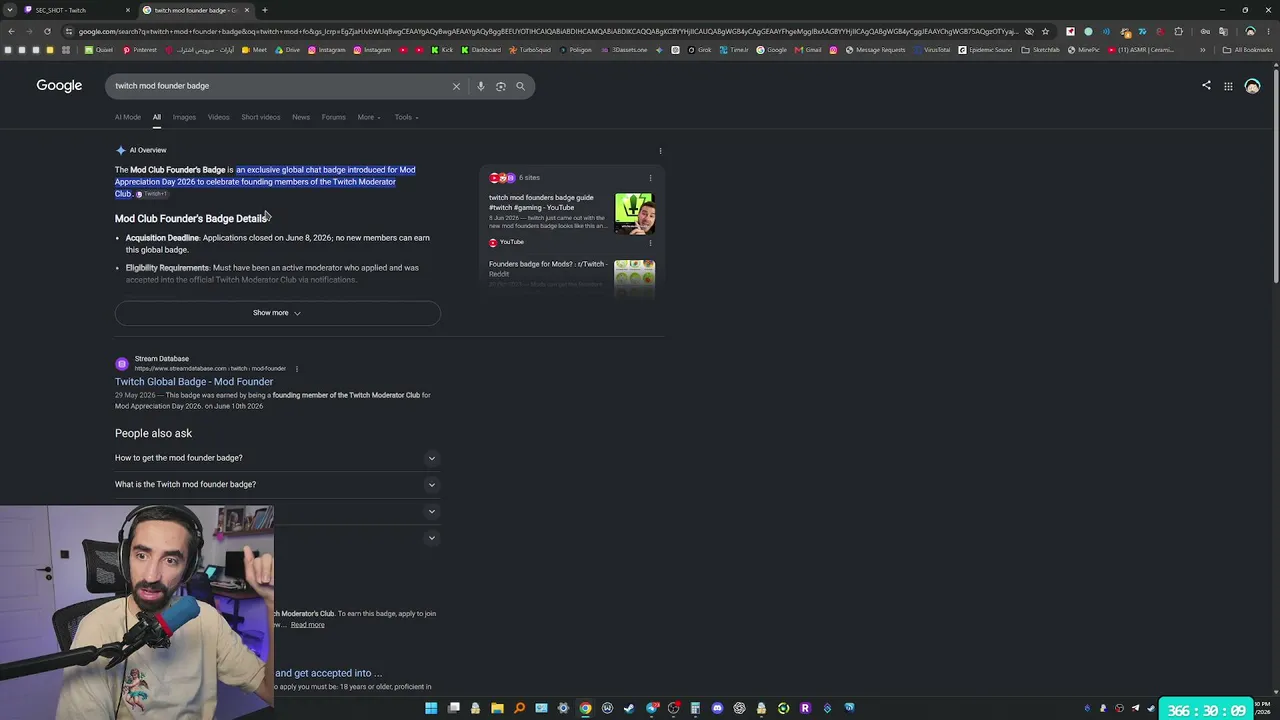Select the Forums search tab
This screenshot has height=720, width=1280.
tap(334, 117)
